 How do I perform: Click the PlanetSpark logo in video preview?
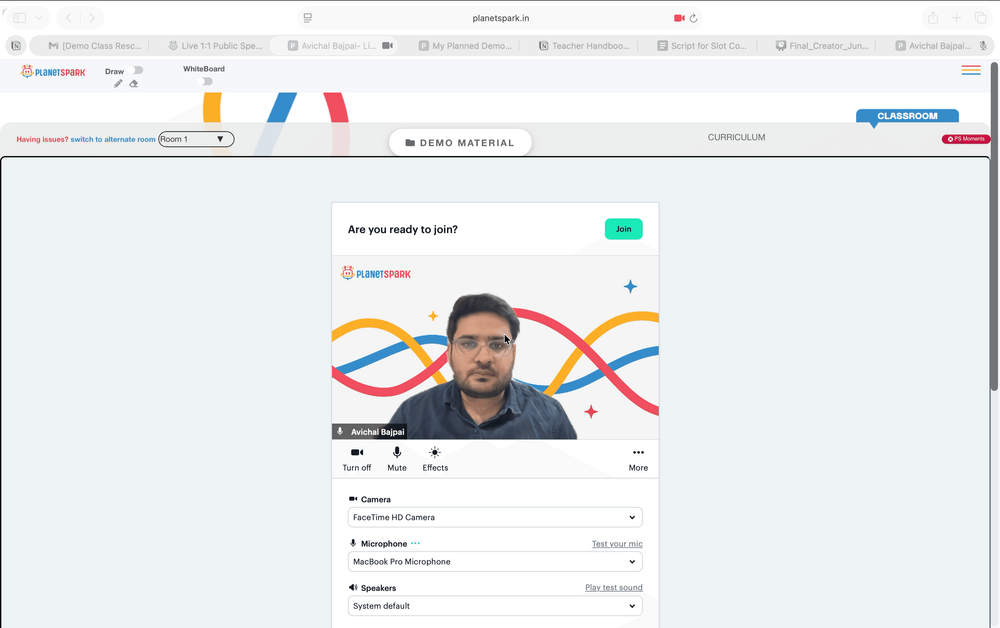376,274
